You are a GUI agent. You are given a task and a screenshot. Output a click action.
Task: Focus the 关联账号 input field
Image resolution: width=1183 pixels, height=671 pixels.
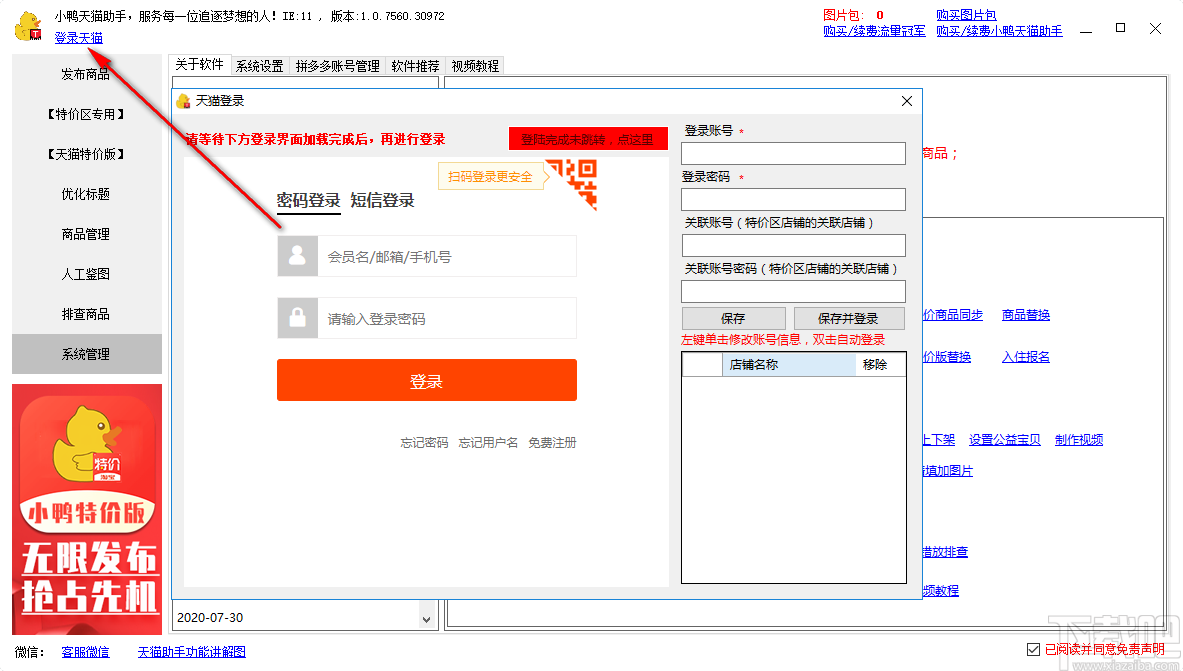tap(793, 245)
